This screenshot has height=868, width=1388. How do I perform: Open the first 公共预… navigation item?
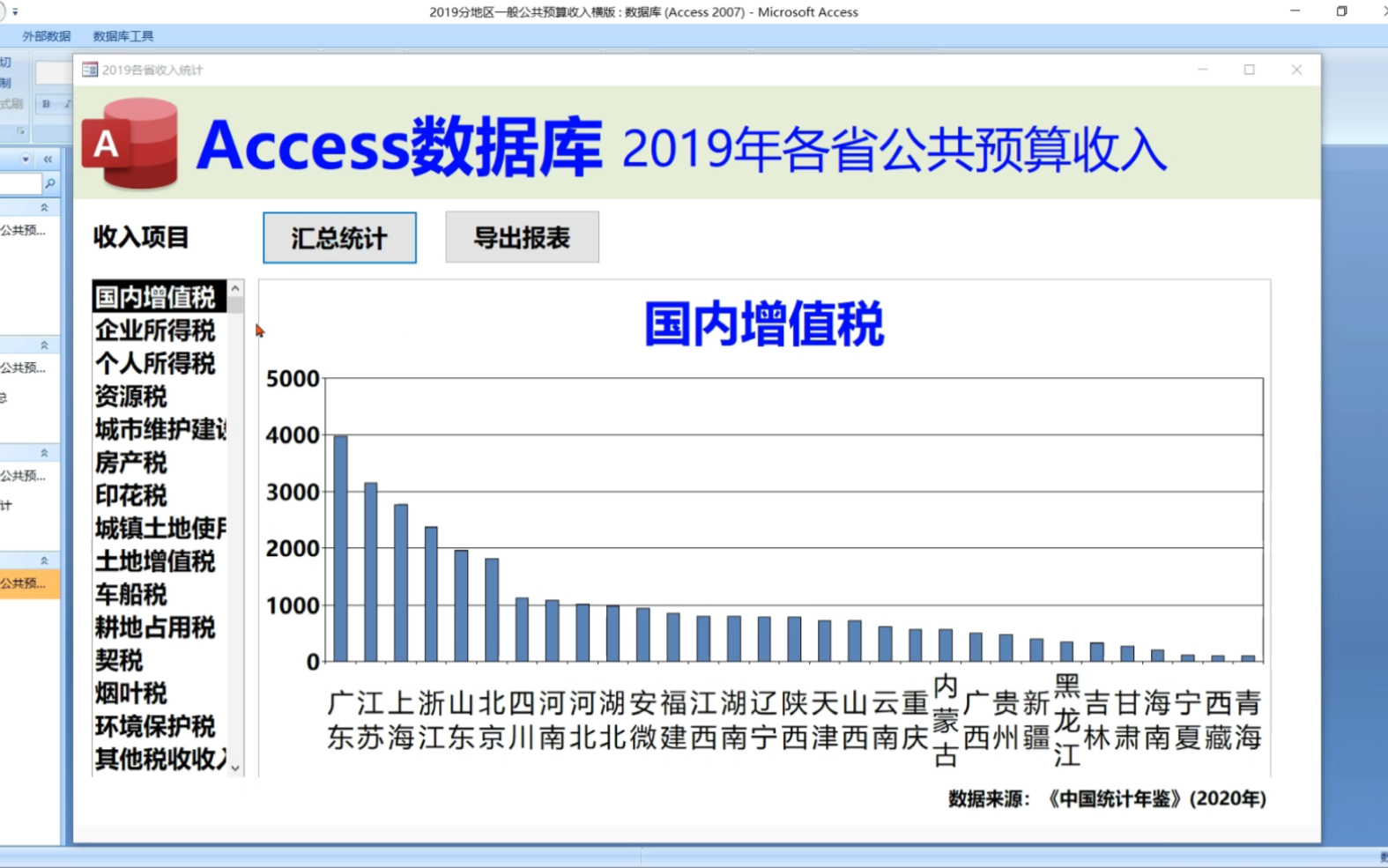[x=23, y=231]
